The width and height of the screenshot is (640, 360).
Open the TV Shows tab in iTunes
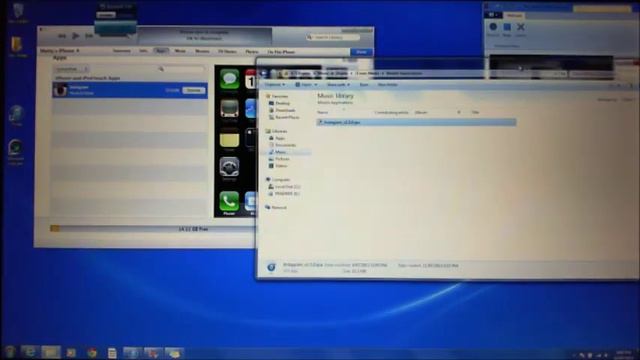click(x=227, y=52)
